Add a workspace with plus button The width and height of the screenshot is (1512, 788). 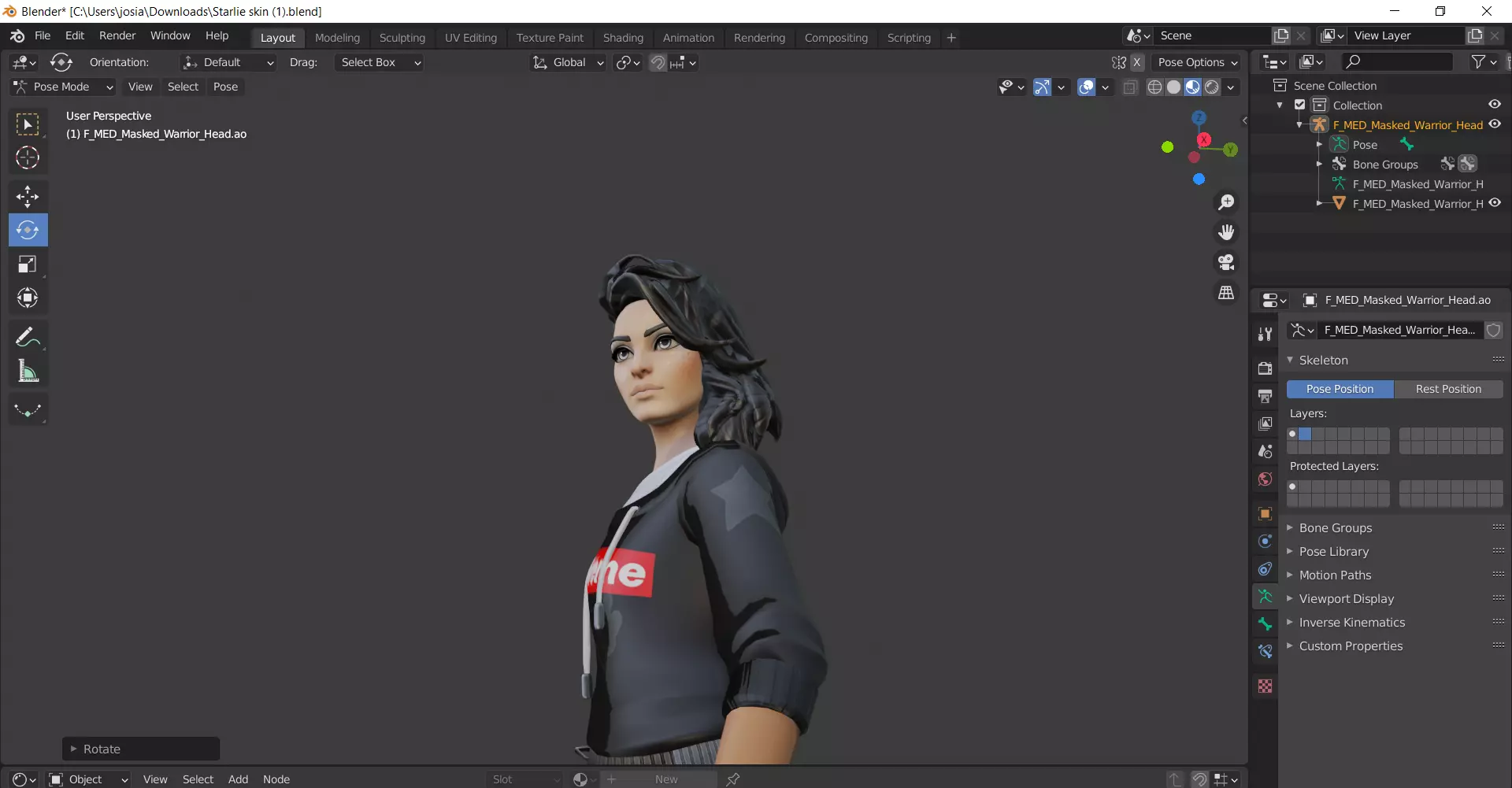point(951,38)
